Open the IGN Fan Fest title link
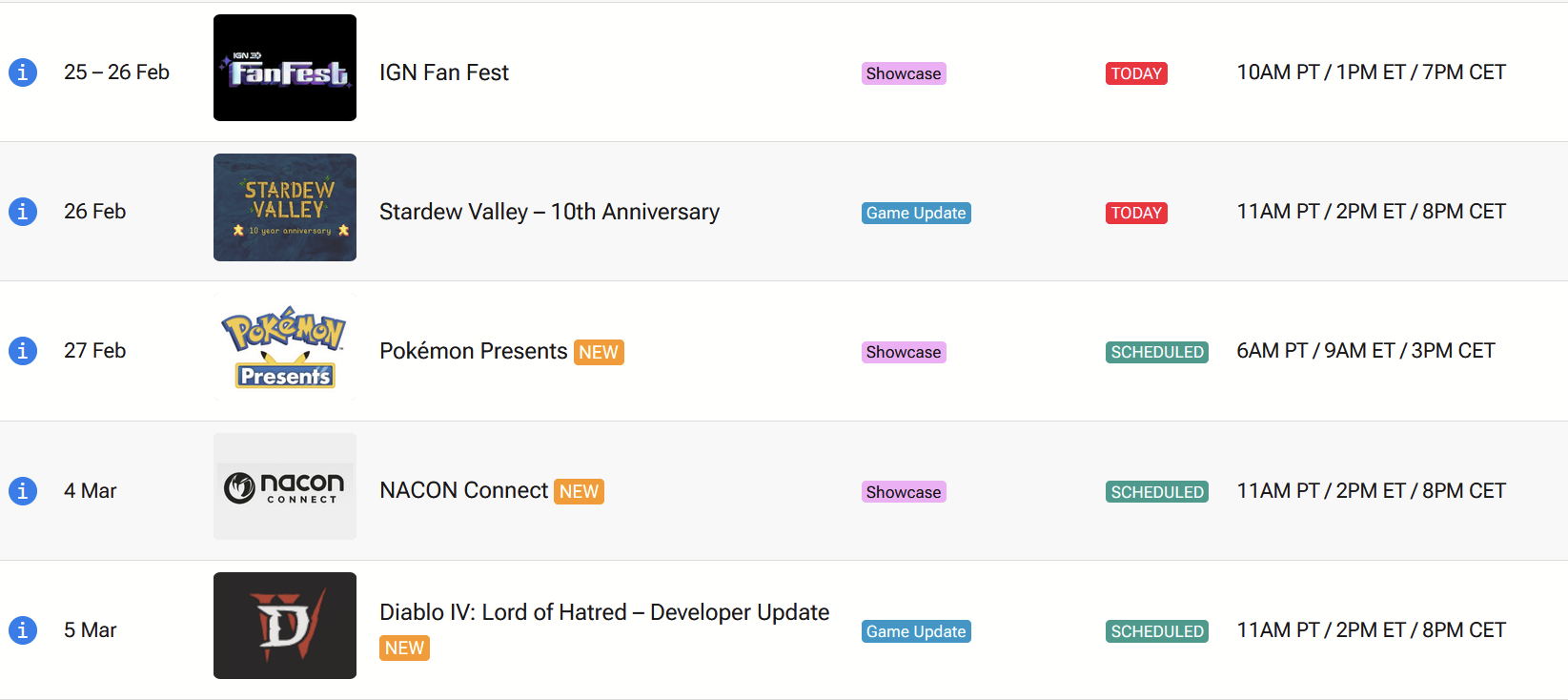This screenshot has width=1568, height=700. [444, 72]
